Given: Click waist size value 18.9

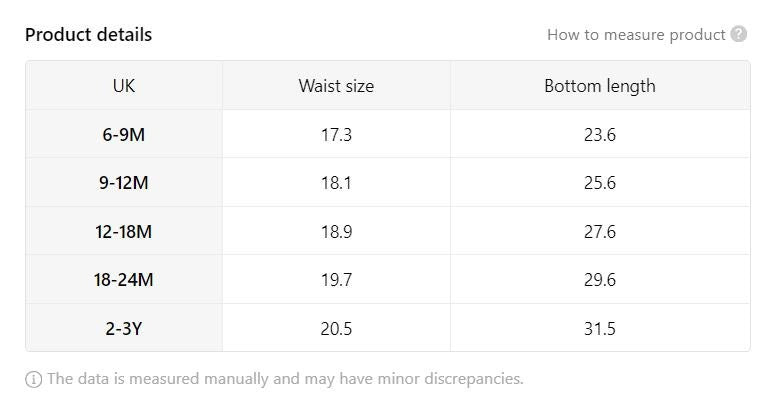Looking at the screenshot, I should (x=336, y=232).
